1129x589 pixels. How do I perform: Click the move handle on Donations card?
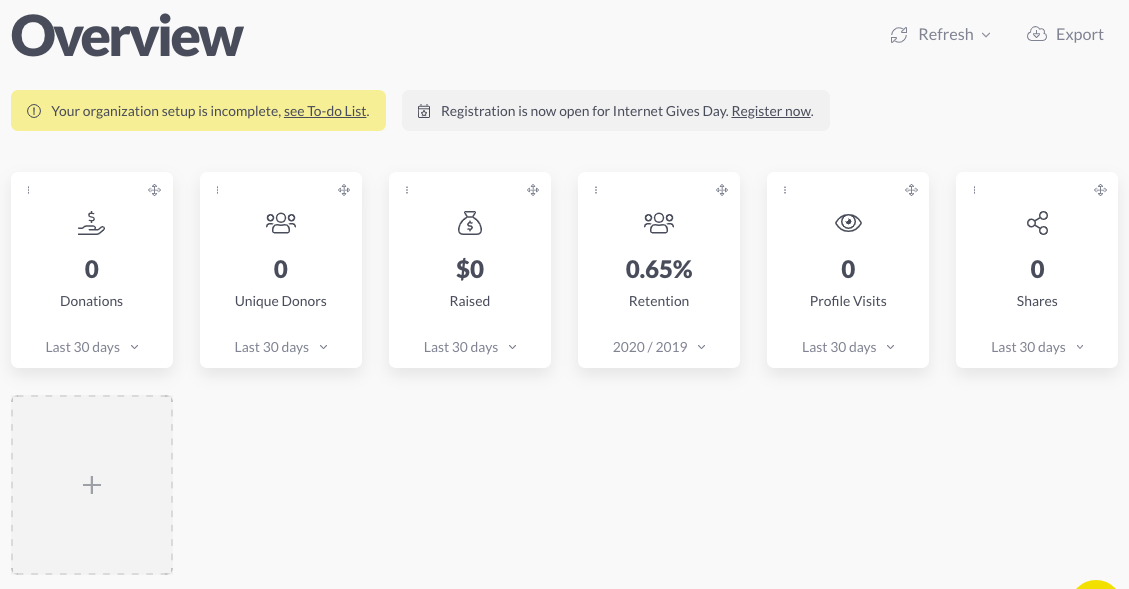pyautogui.click(x=154, y=190)
